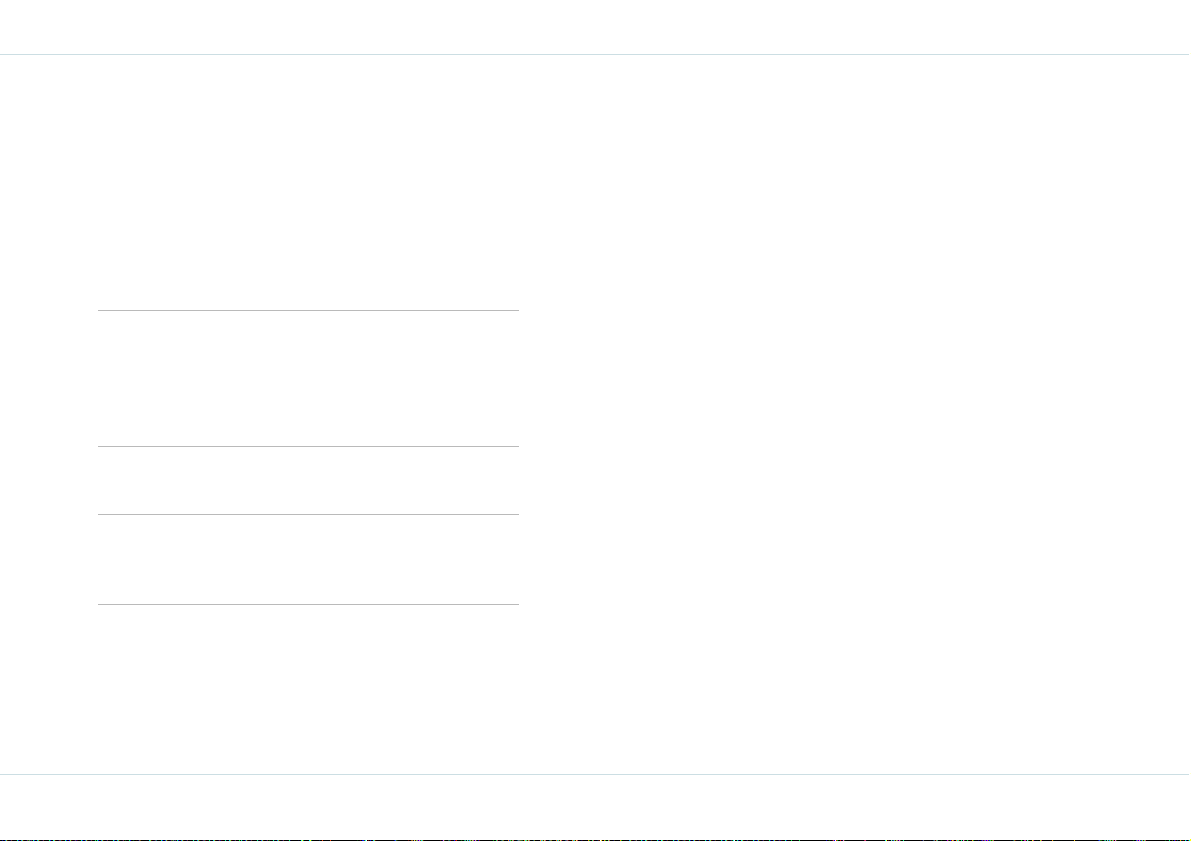
Task: Click the right end of the first divider
Action: [517, 310]
